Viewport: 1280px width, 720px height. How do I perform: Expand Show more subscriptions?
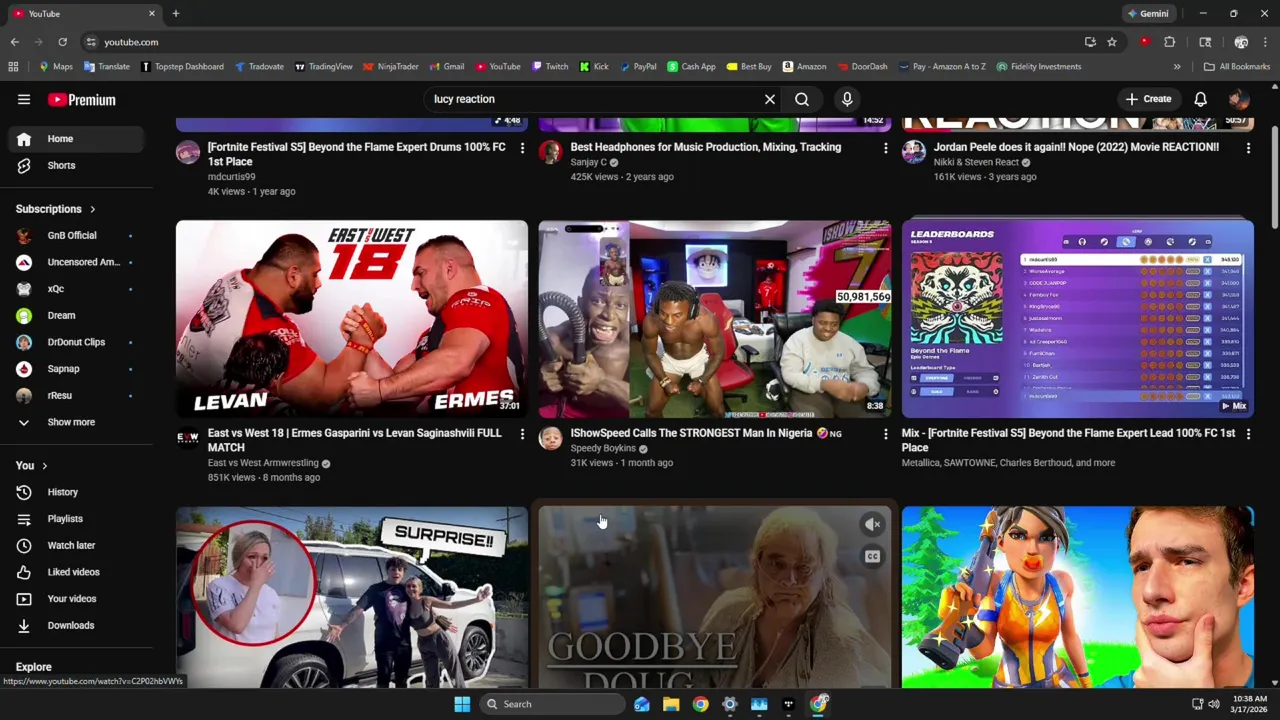(72, 422)
